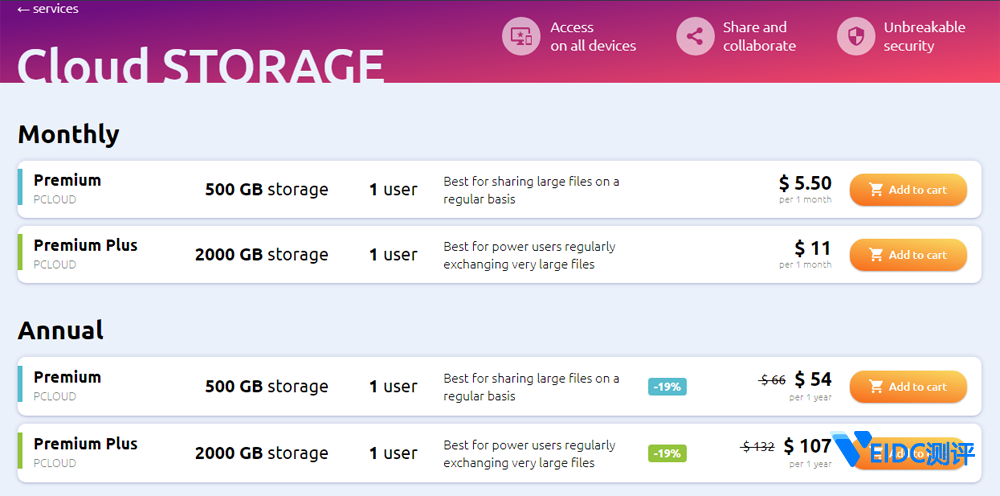Click the struck-through $66 original price
This screenshot has width=1000, height=496.
[x=772, y=380]
